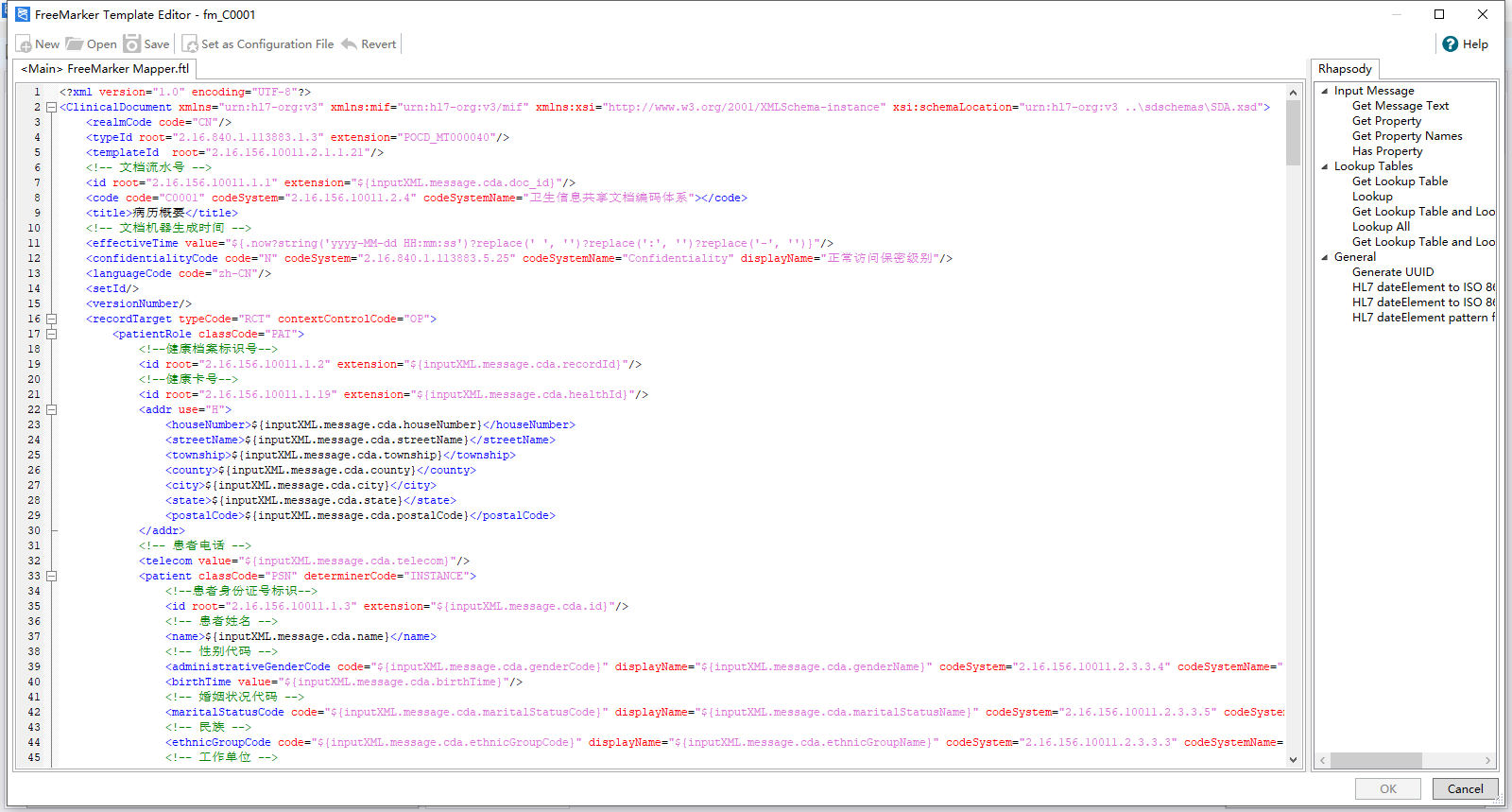The height and width of the screenshot is (812, 1512).
Task: Select the Main FreeMarker Mapper.ftl tab
Action: 105,69
